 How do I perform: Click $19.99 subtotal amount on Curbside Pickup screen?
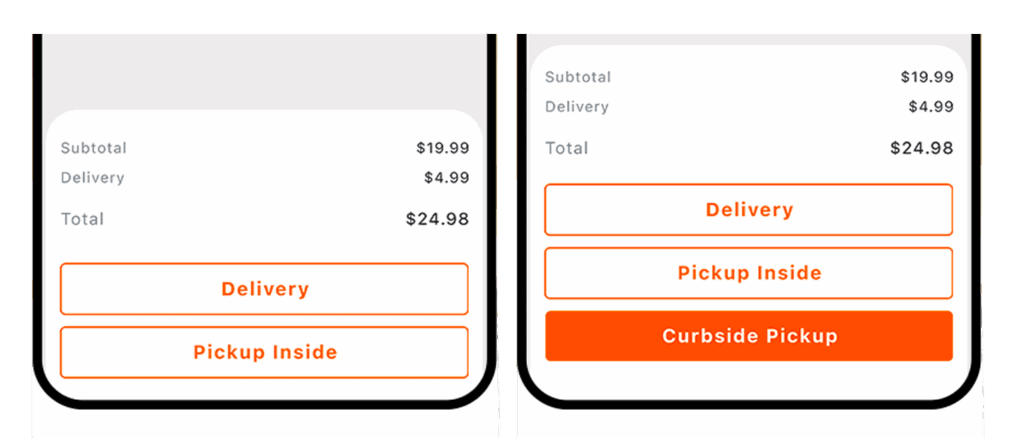[926, 77]
